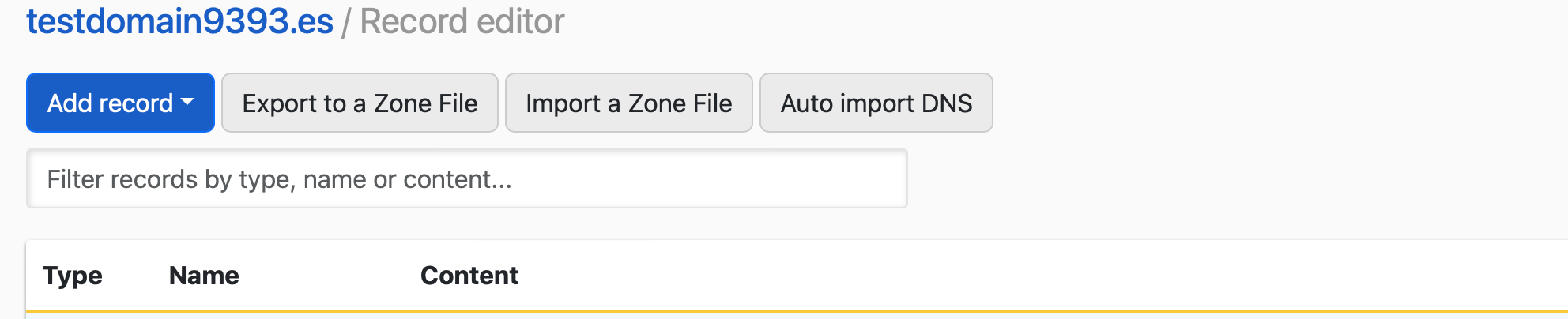This screenshot has height=319, width=1568.
Task: Click the Record editor breadcrumb text
Action: (462, 21)
